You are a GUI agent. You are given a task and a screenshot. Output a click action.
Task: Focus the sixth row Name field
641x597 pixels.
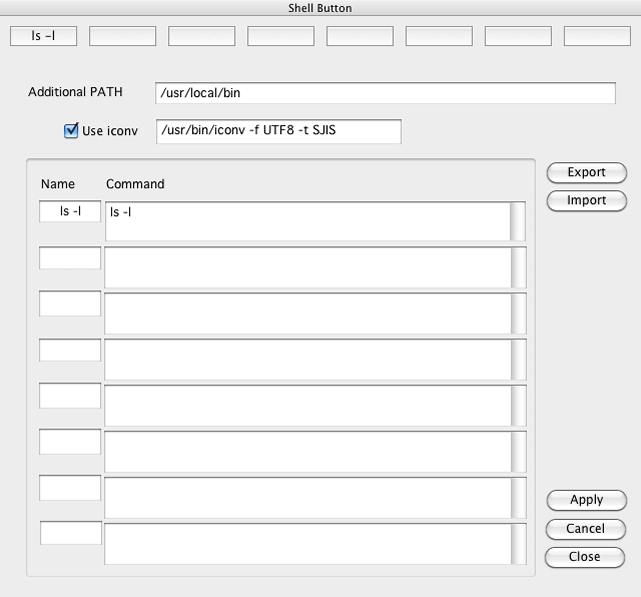pyautogui.click(x=70, y=442)
